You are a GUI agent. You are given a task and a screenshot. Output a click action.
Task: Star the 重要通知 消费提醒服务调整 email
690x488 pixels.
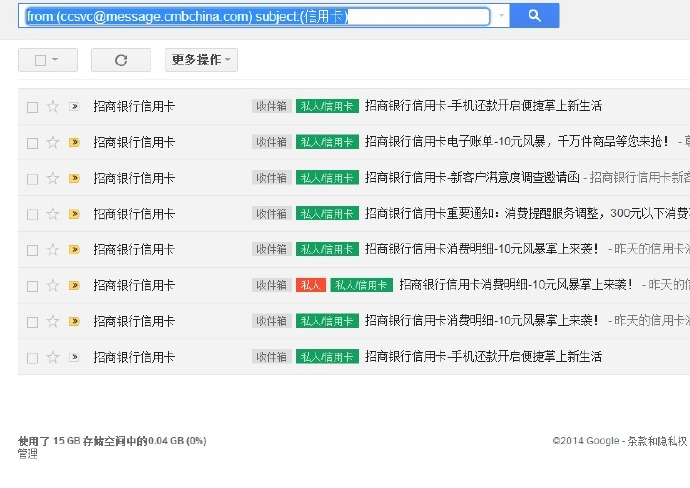(53, 214)
